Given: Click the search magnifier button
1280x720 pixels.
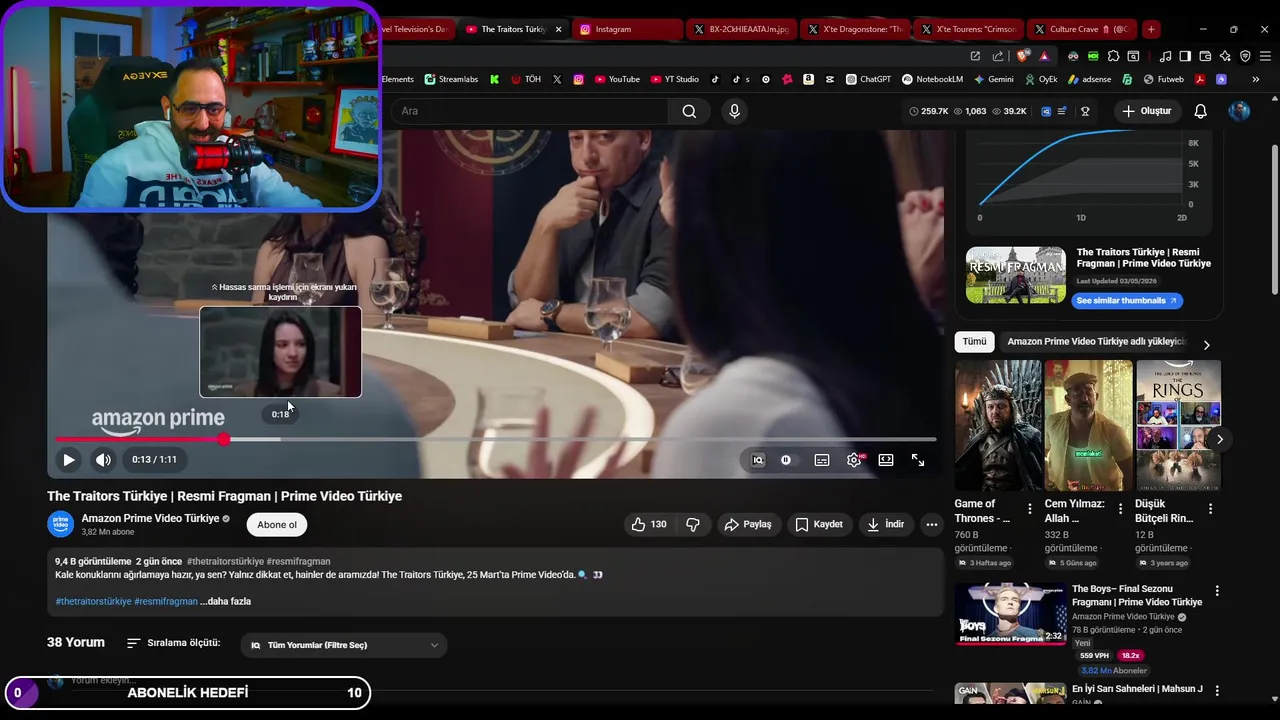Looking at the screenshot, I should click(x=689, y=111).
